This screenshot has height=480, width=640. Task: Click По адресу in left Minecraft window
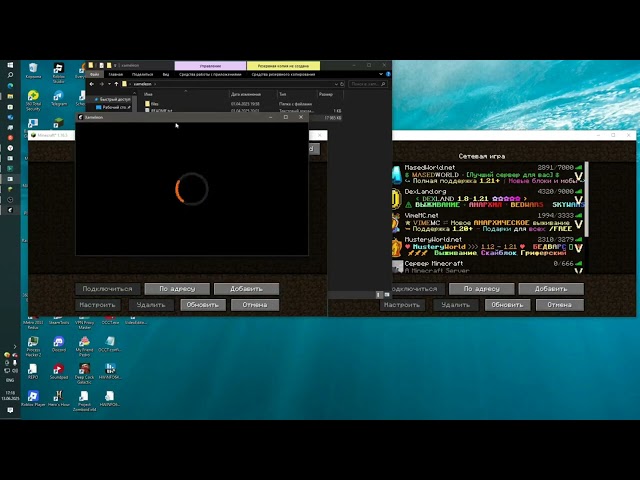coord(177,289)
